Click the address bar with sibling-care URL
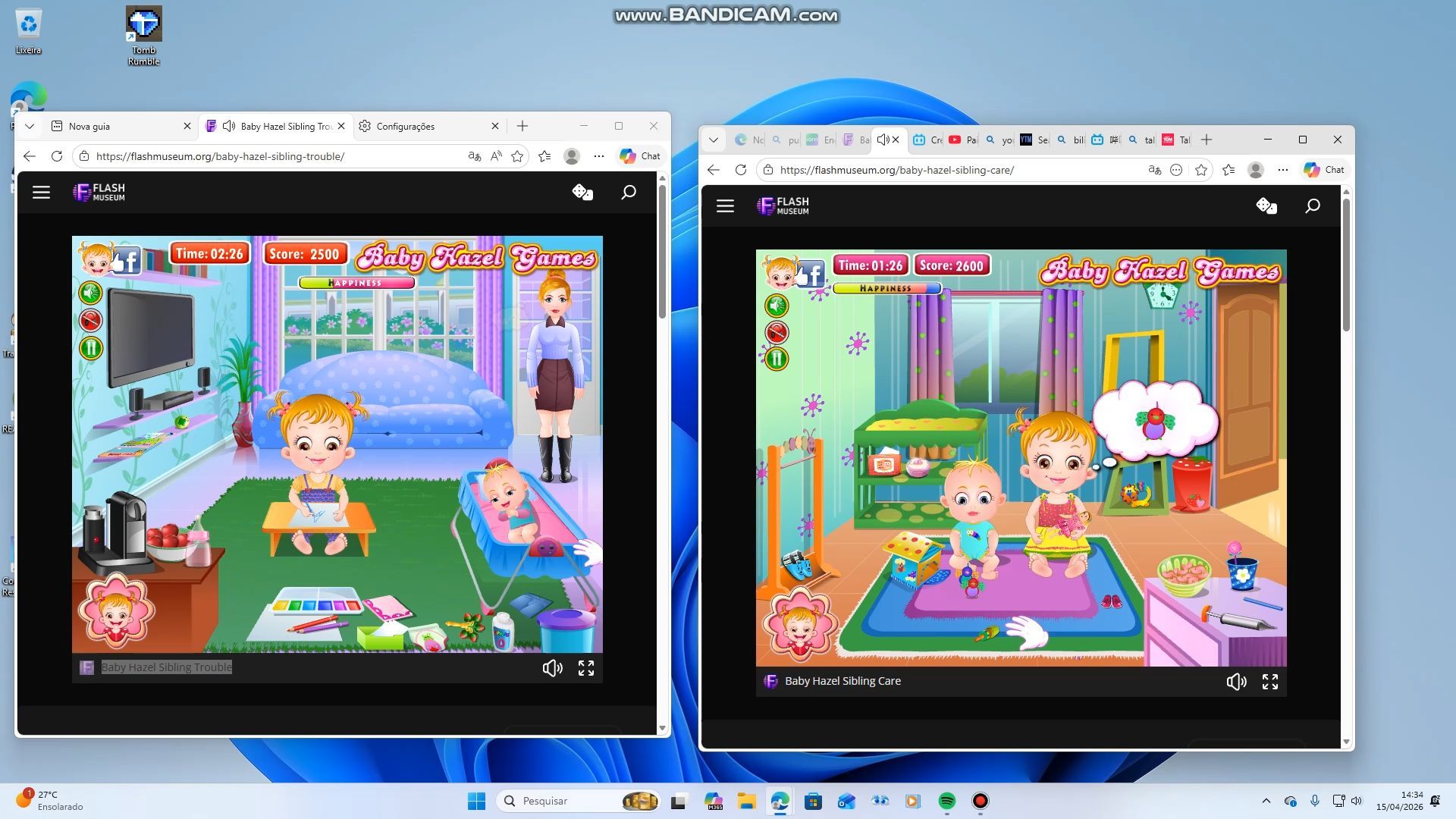Viewport: 1456px width, 819px height. (x=896, y=170)
